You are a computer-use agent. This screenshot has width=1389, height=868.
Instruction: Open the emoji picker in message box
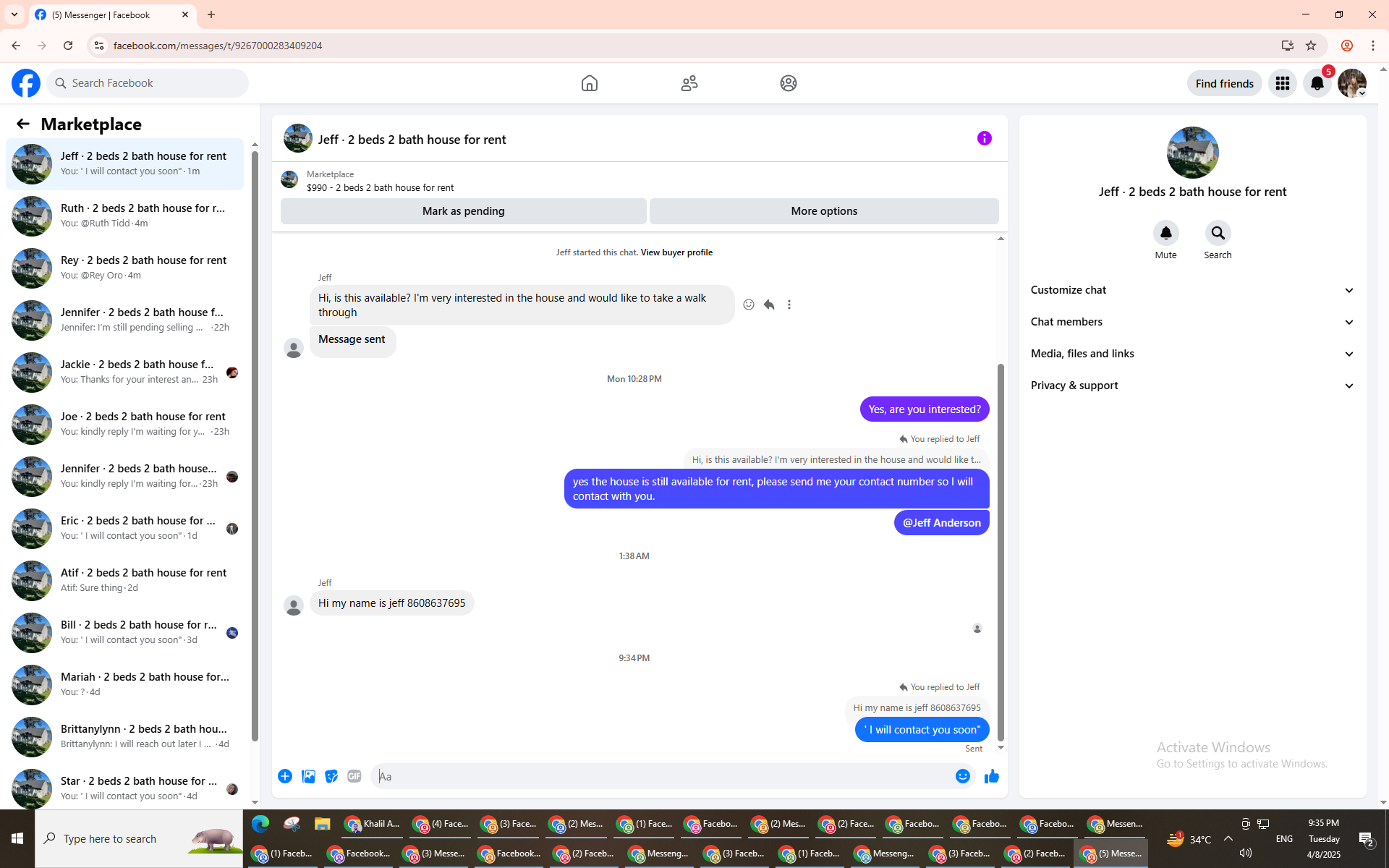click(962, 776)
